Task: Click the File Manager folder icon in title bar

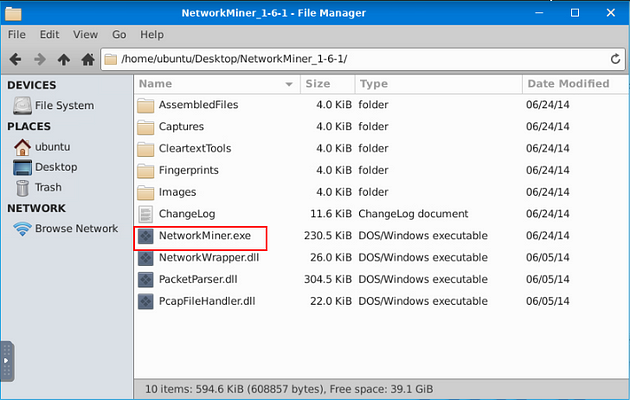Action: (x=13, y=13)
